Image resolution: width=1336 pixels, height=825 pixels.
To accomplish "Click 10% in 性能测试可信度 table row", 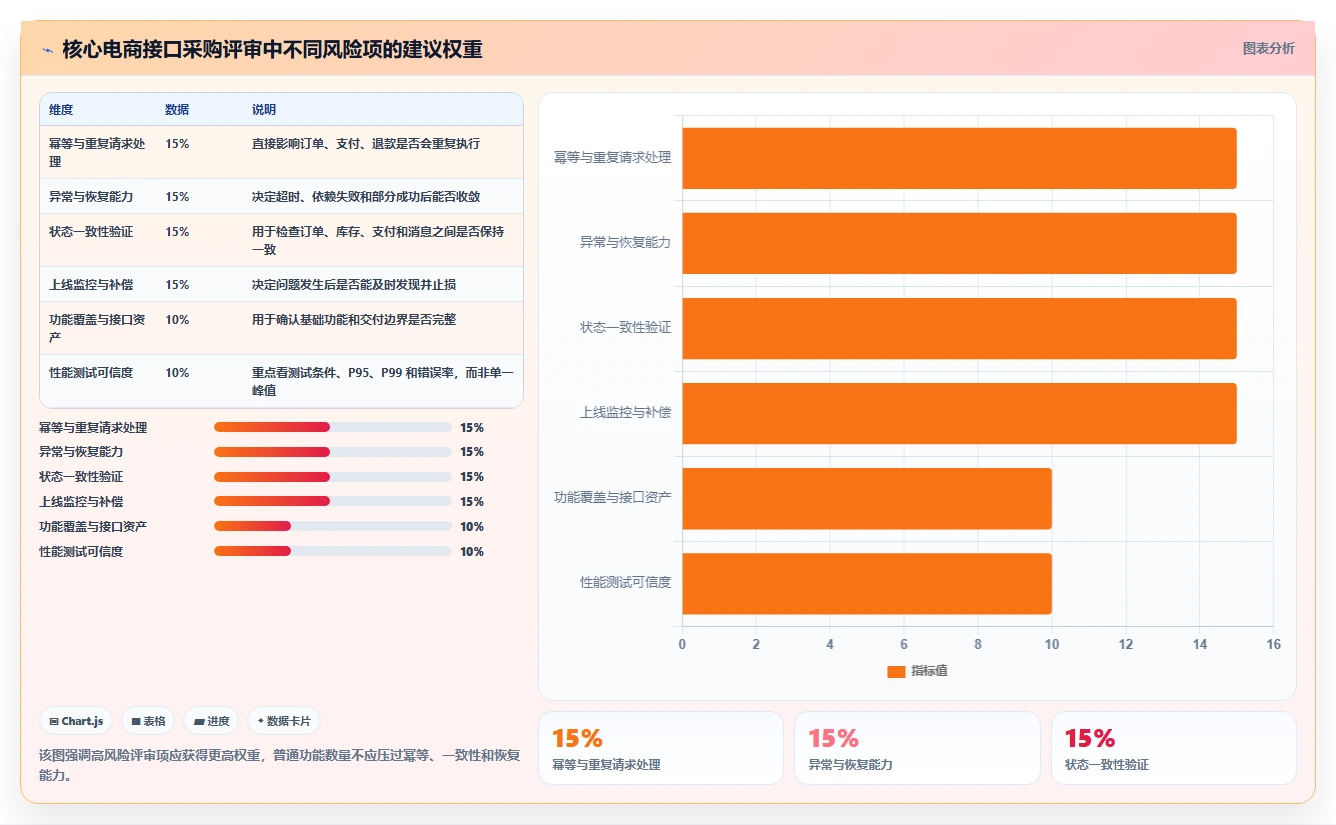I will click(x=177, y=372).
